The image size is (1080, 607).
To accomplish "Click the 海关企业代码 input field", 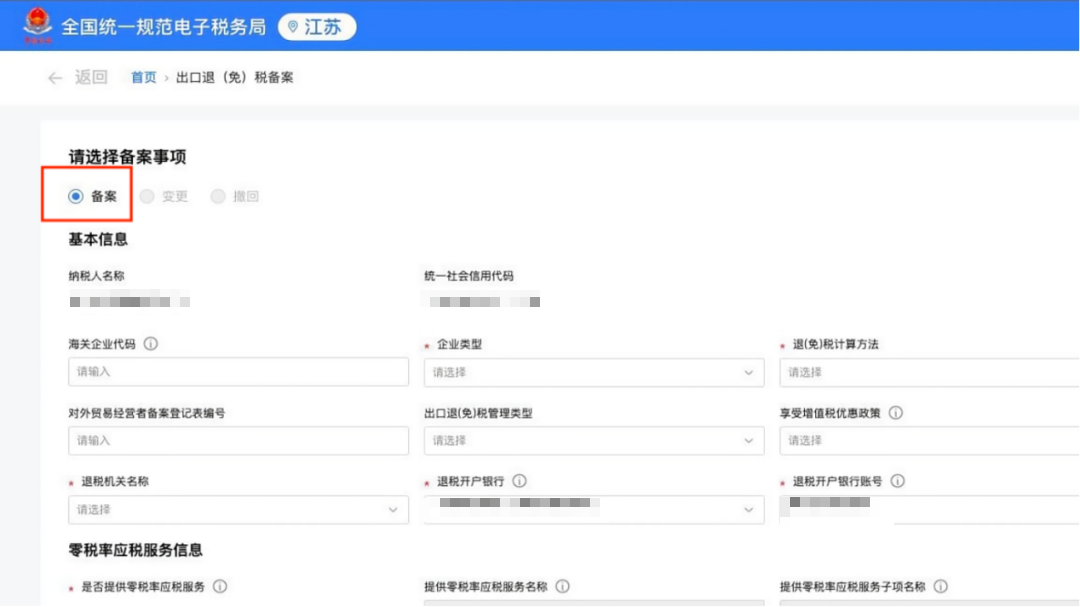I will (x=238, y=372).
